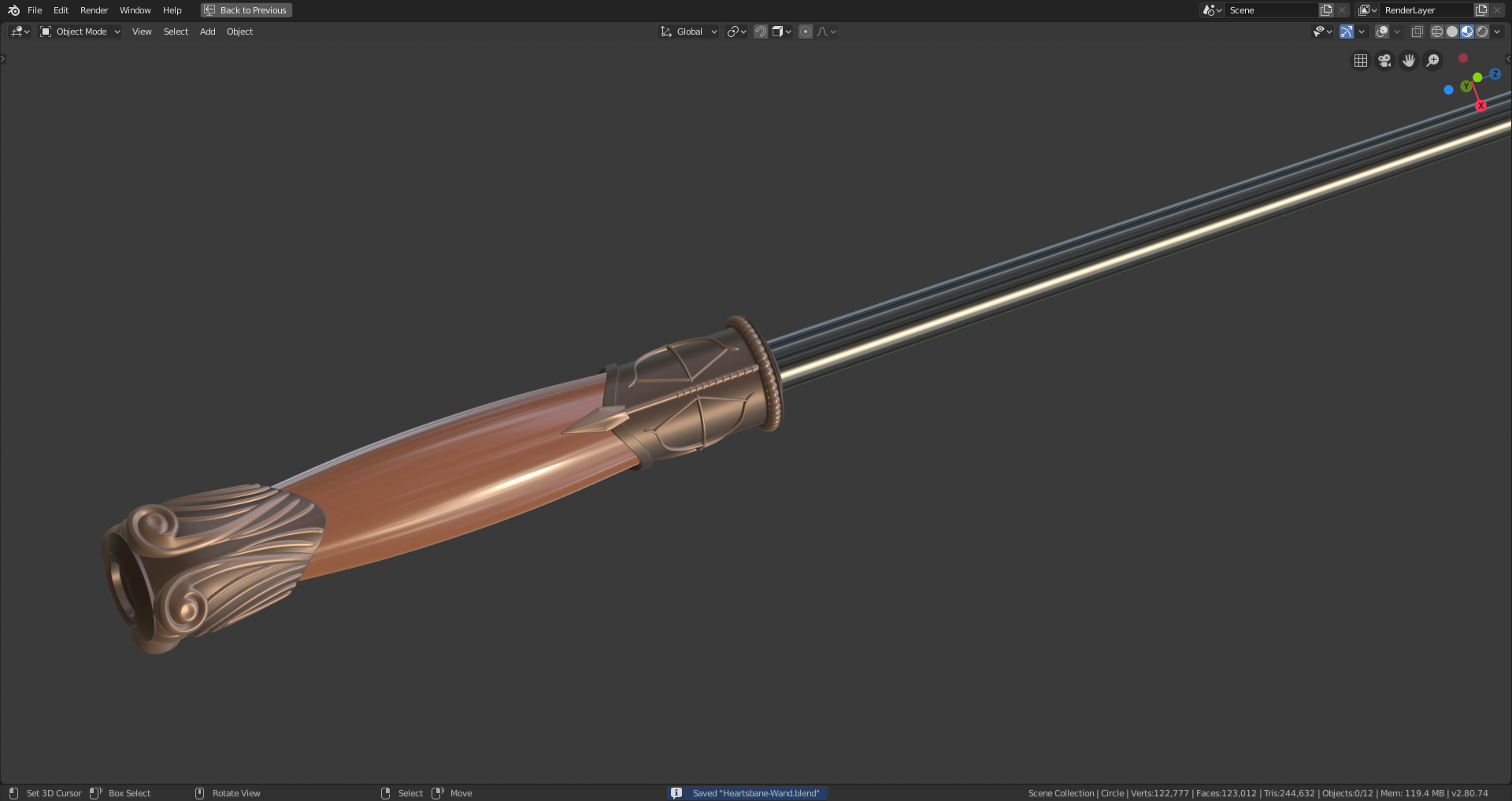This screenshot has height=801, width=1512.
Task: Open the overlays options dropdown arrow
Action: click(x=1397, y=32)
